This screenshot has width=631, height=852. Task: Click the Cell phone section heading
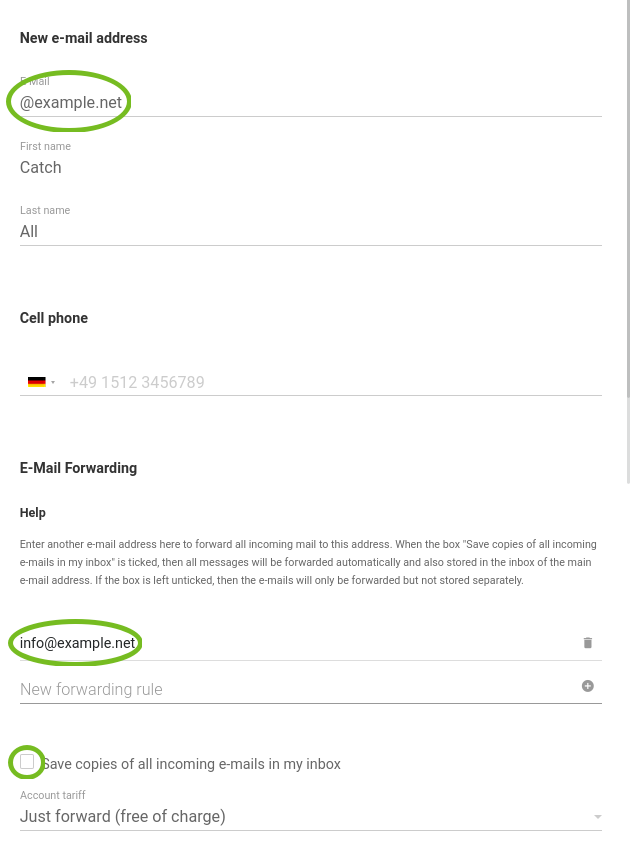(54, 318)
